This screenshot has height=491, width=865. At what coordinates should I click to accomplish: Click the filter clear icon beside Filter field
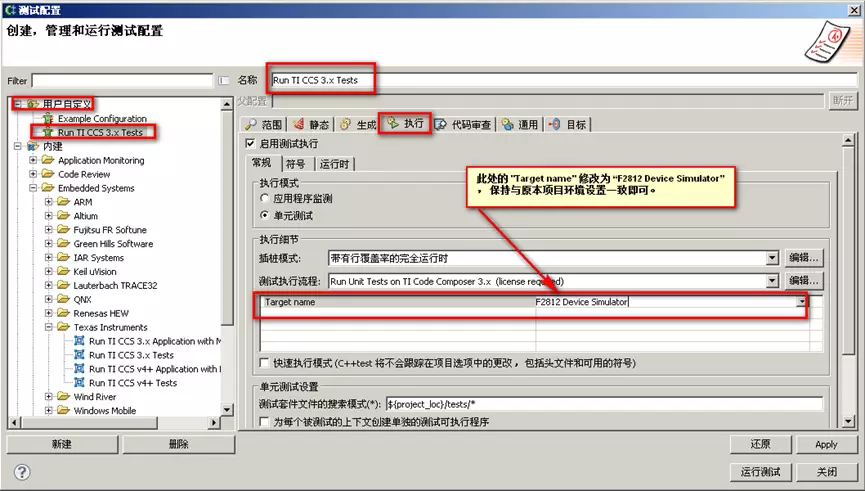click(x=223, y=81)
